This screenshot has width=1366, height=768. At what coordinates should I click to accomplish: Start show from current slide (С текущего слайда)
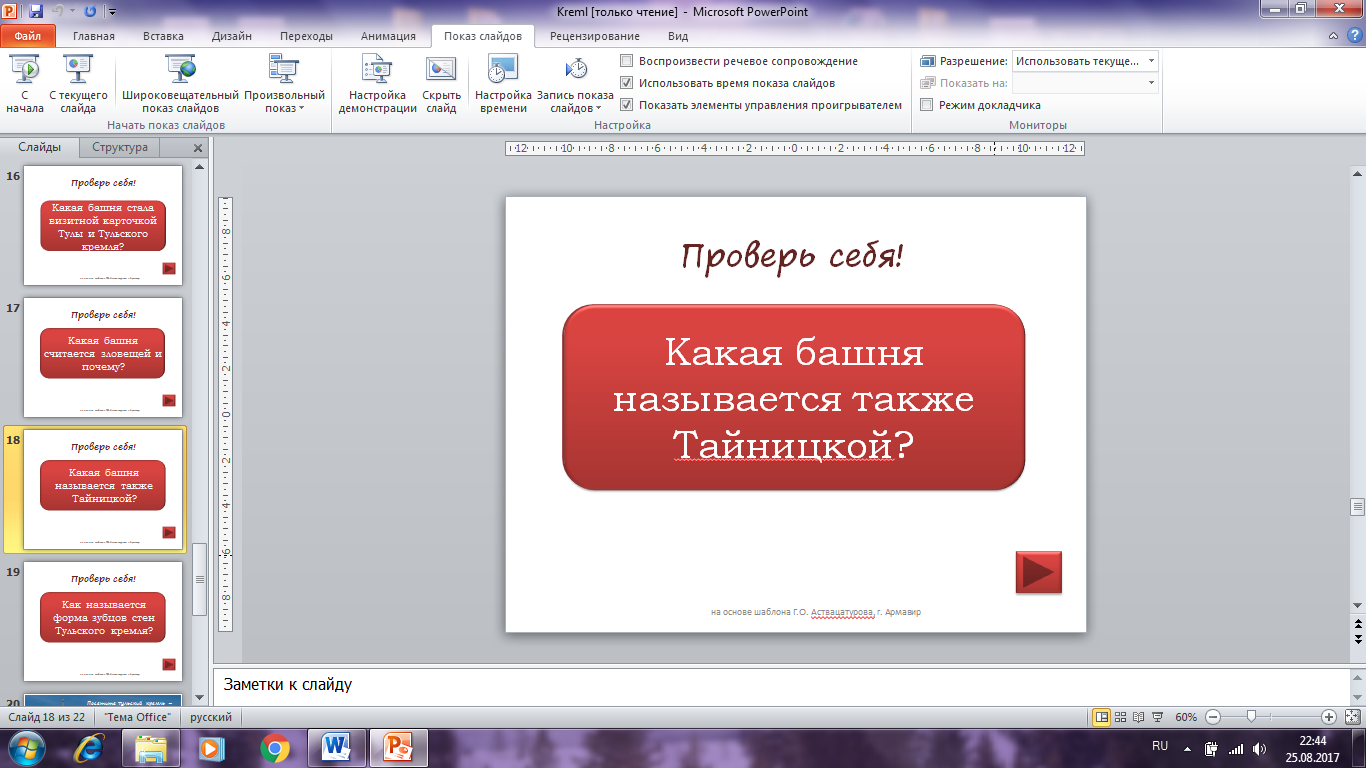79,85
